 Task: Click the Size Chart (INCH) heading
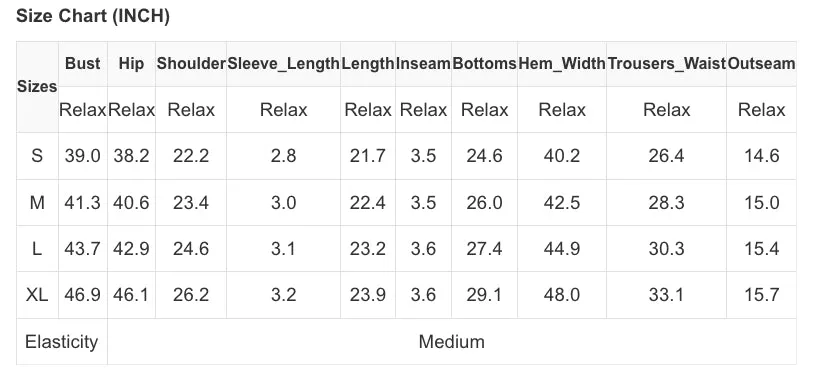coord(93,16)
